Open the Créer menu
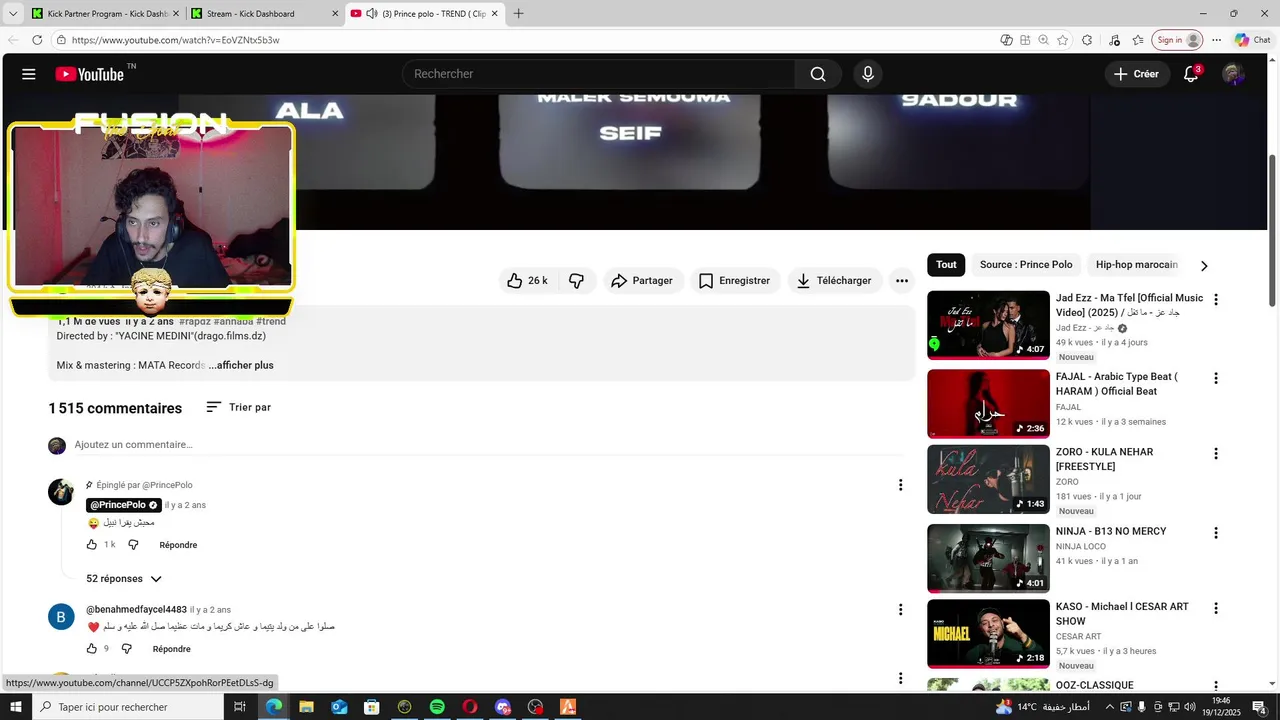 click(1137, 74)
